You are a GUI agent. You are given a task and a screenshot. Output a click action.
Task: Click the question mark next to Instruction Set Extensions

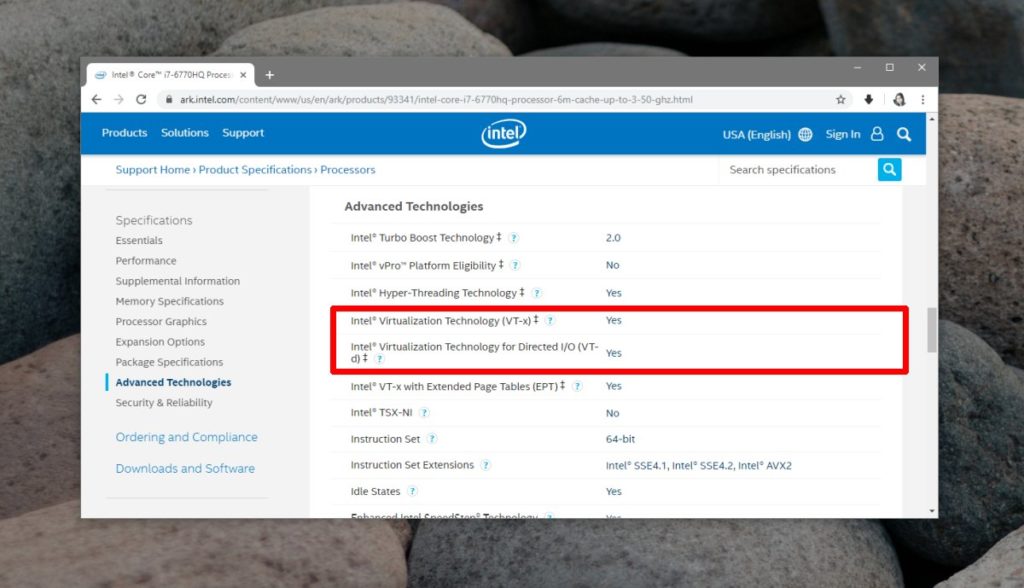[x=487, y=465]
